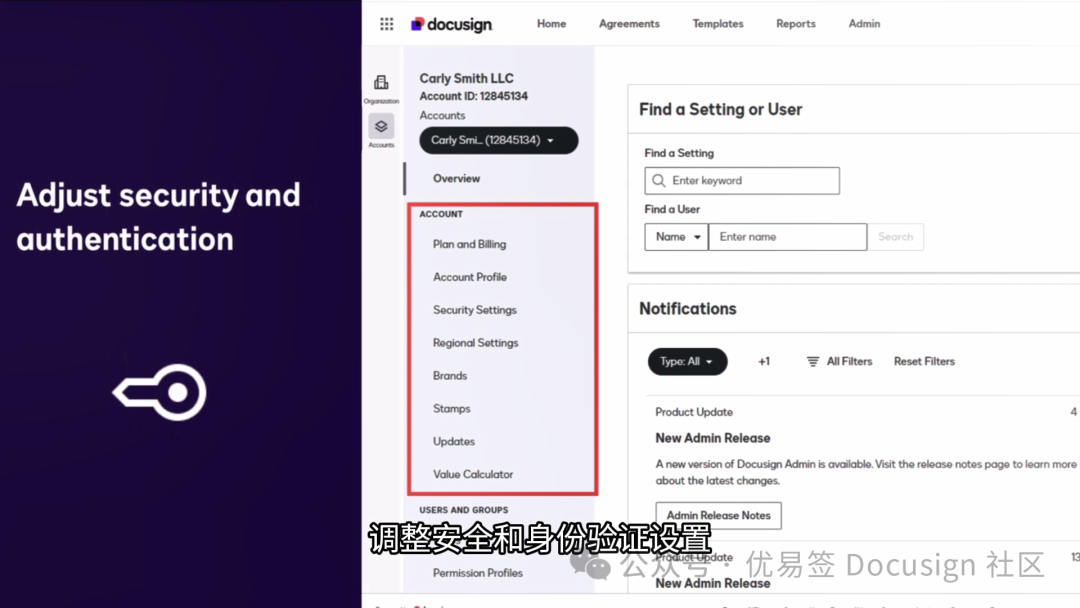
Task: Click the first New Admin Release heading
Action: coord(712,438)
